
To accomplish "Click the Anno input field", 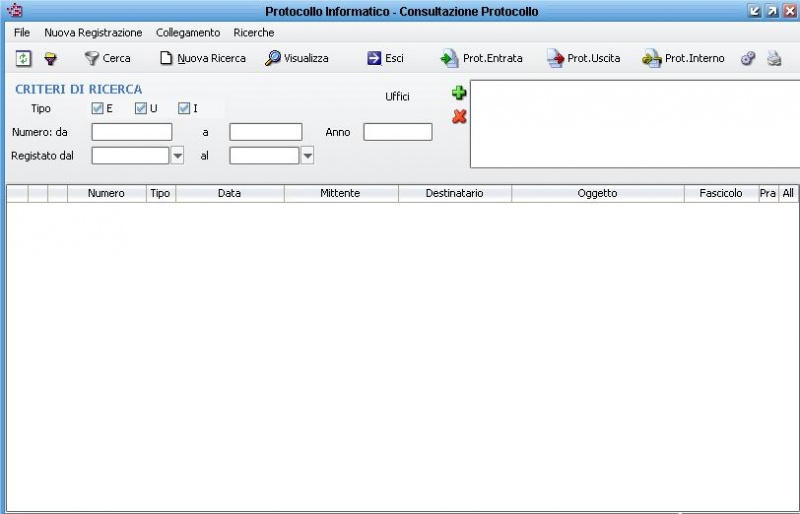I will point(397,132).
